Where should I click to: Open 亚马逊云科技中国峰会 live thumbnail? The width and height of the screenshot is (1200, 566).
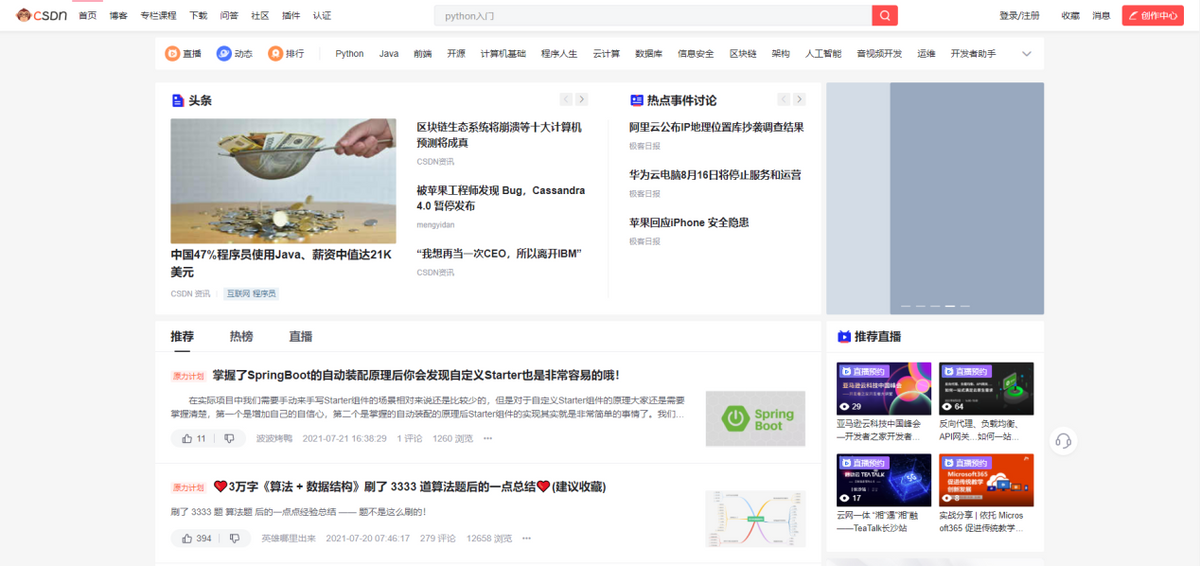pyautogui.click(x=884, y=388)
